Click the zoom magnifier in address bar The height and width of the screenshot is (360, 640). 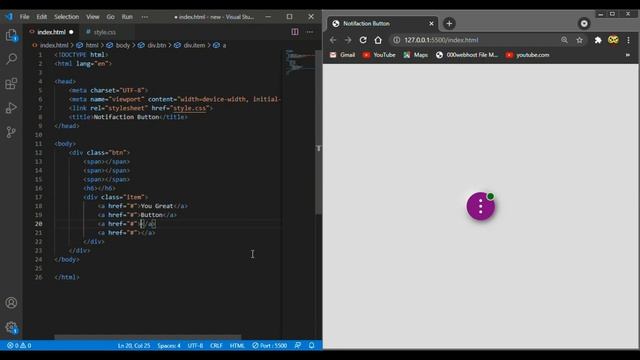pyautogui.click(x=564, y=40)
